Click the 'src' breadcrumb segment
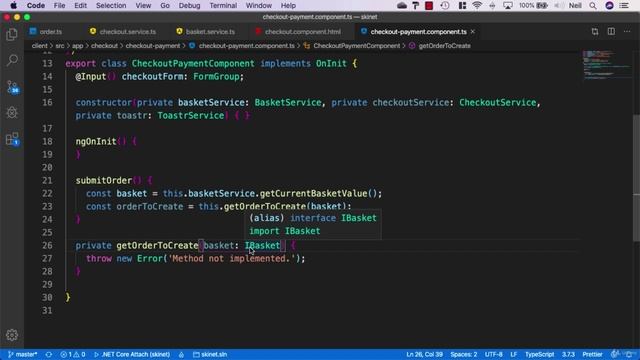Image resolution: width=640 pixels, height=360 pixels. tap(60, 46)
